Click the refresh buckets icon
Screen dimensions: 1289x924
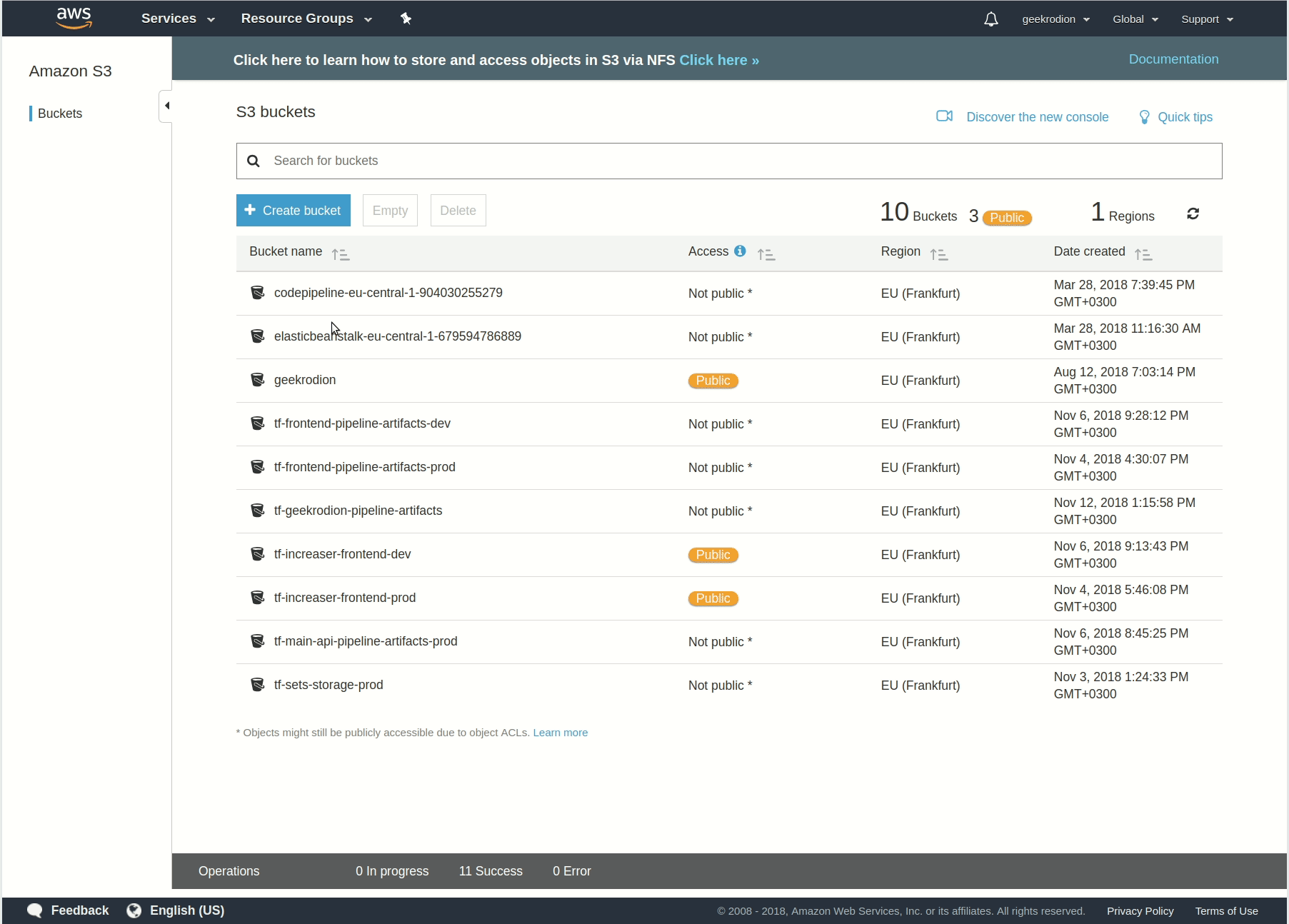(x=1193, y=214)
